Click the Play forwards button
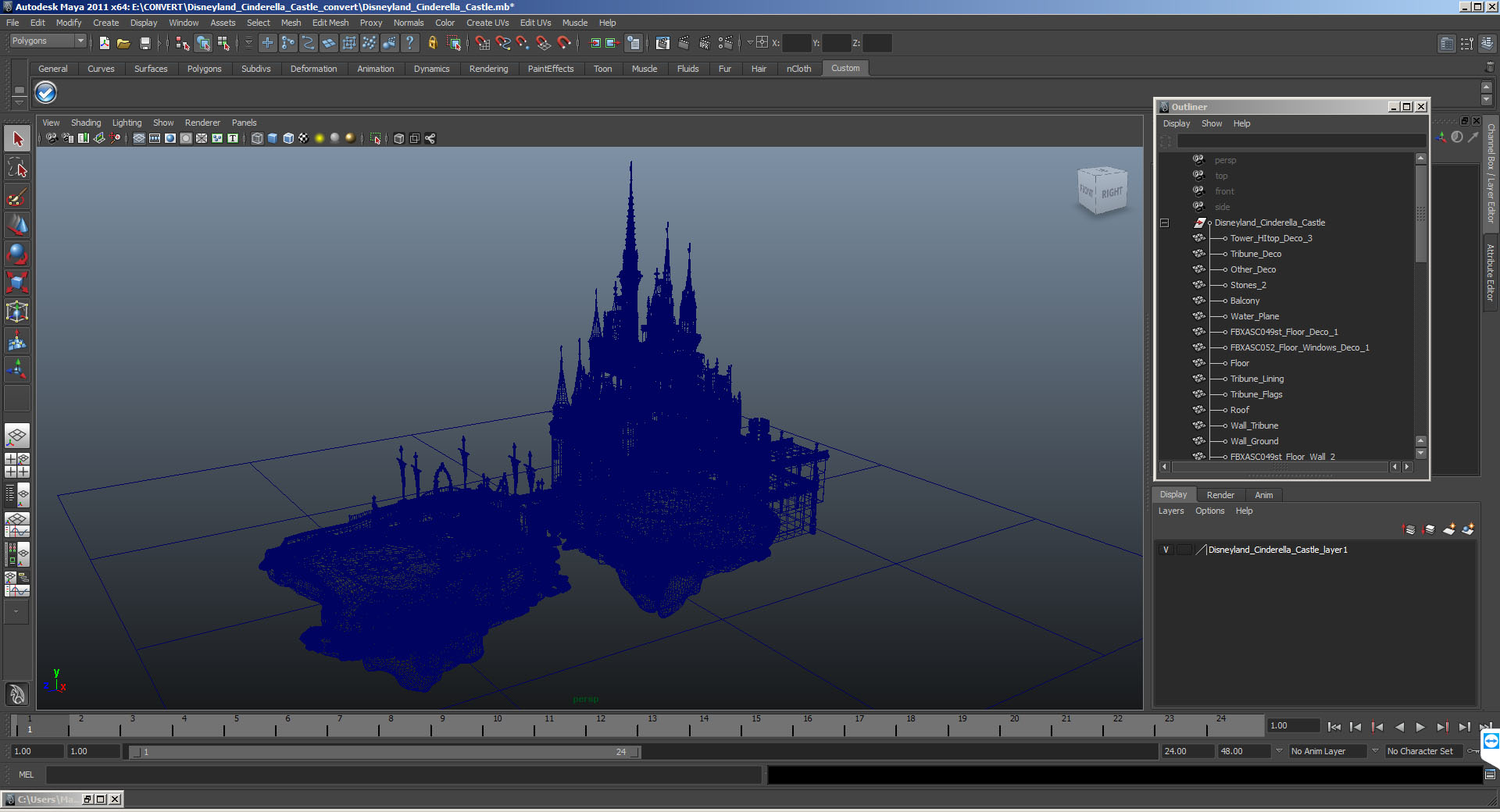This screenshot has height=812, width=1500. coord(1420,727)
